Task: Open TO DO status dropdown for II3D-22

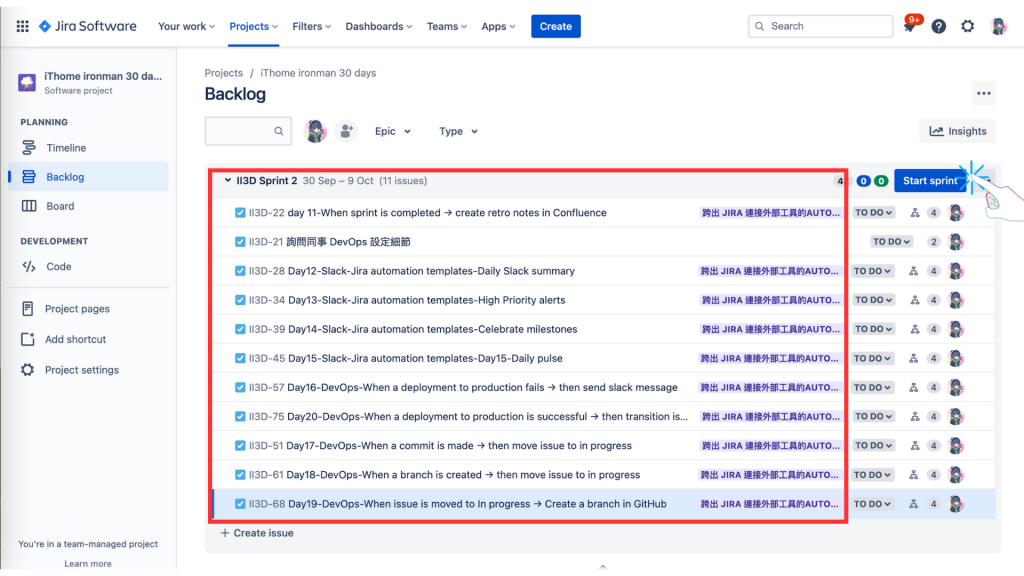Action: [x=873, y=213]
